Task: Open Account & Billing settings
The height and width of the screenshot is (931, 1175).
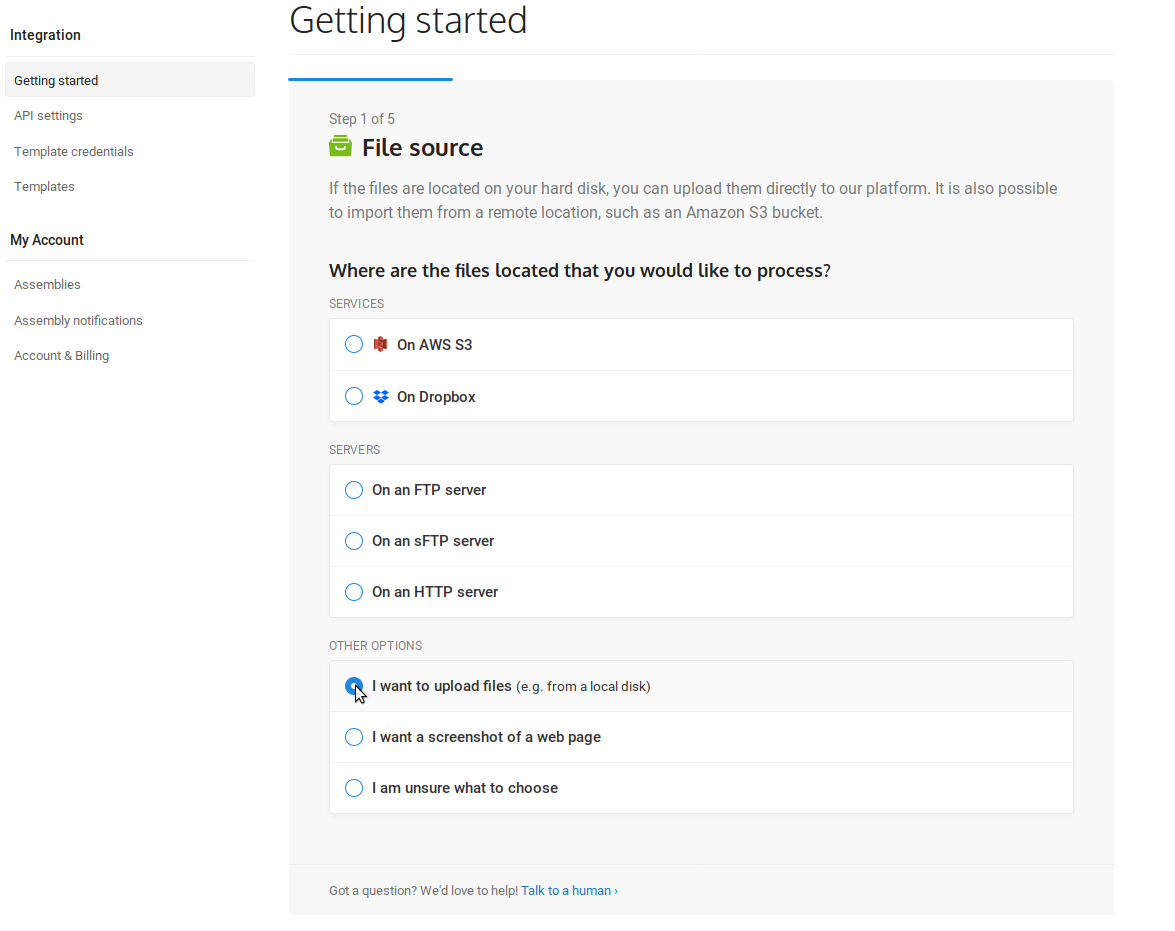Action: click(61, 356)
